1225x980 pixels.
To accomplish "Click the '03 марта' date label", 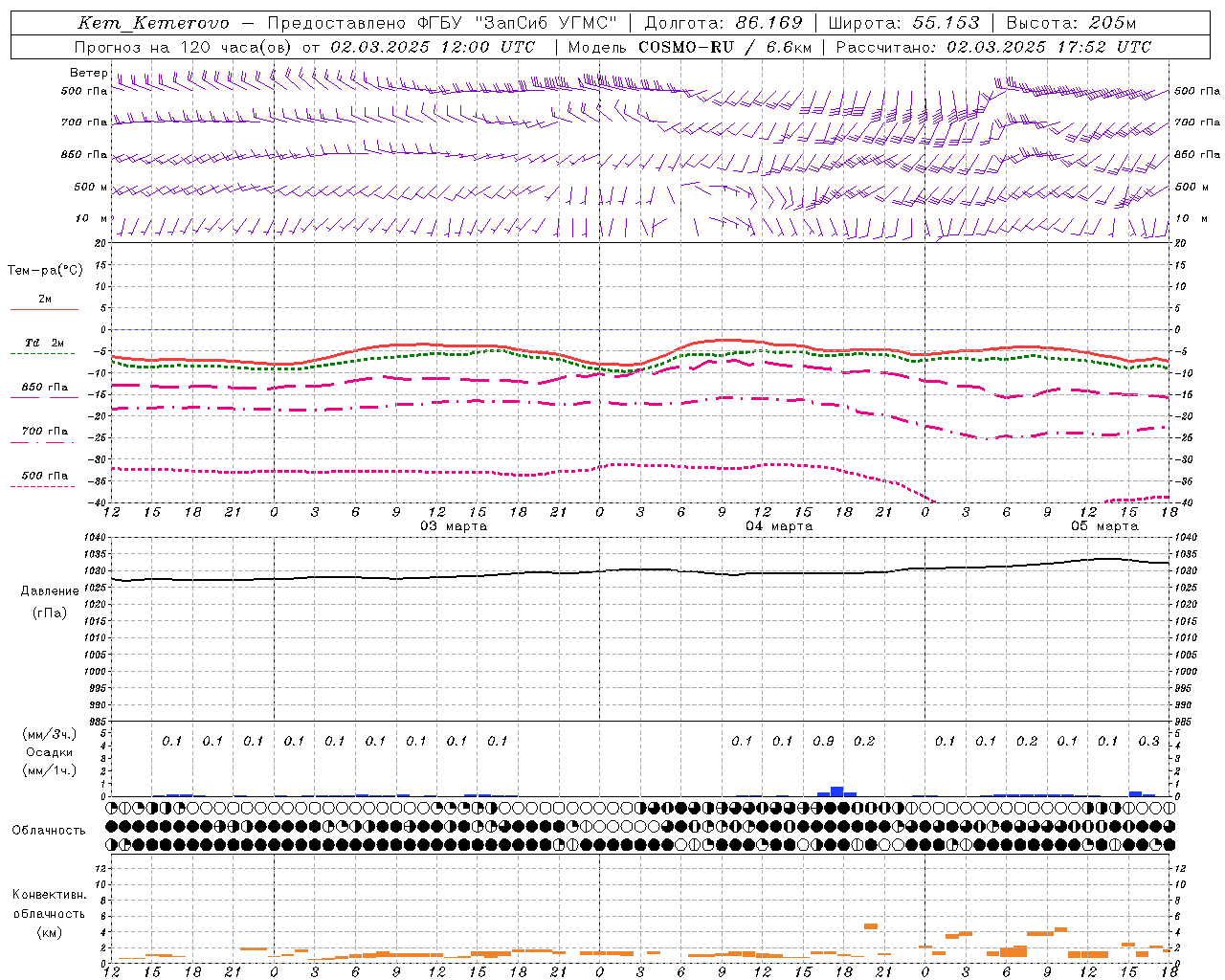I will [454, 526].
